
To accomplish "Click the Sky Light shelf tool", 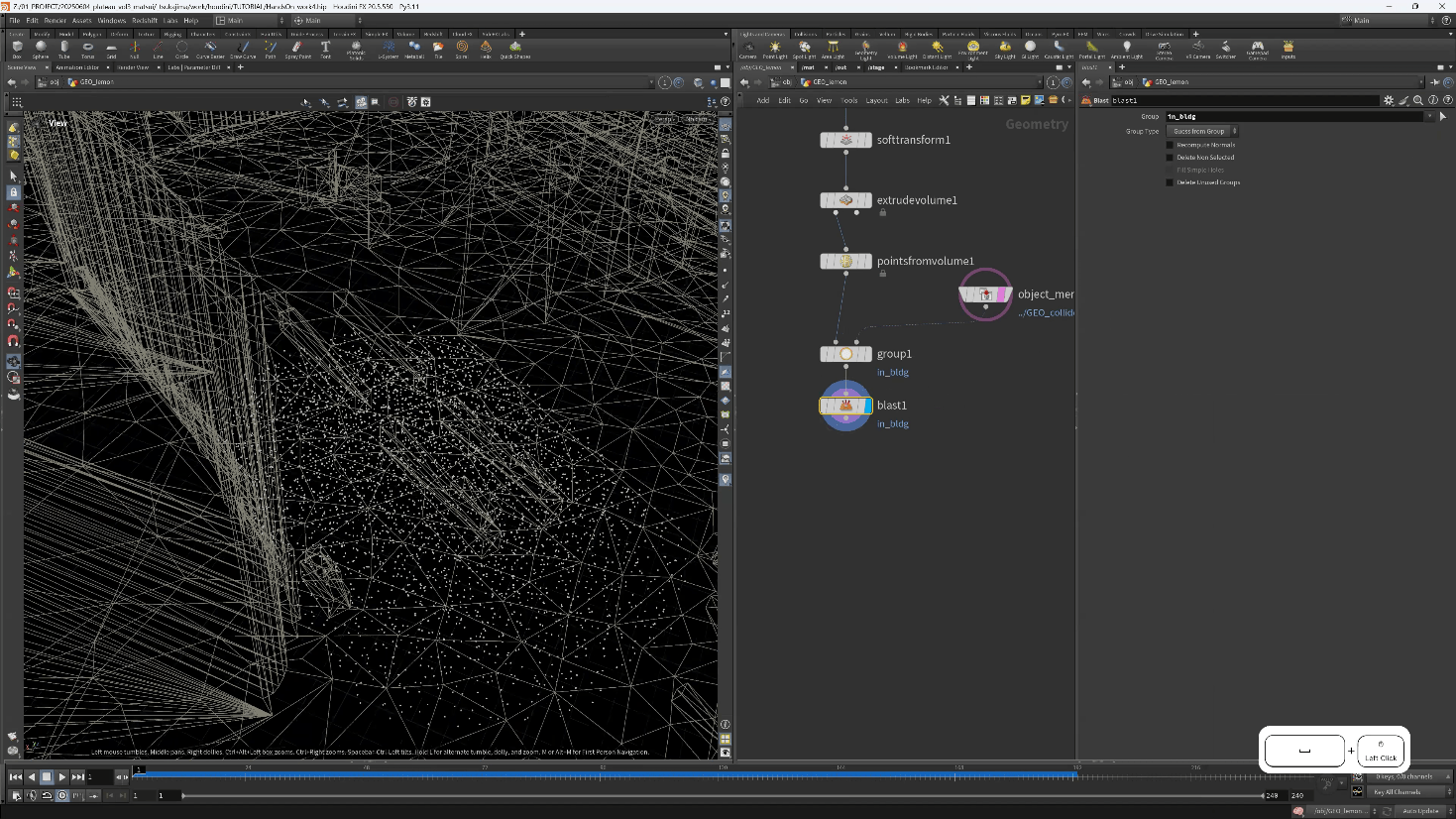I will tap(1005, 49).
